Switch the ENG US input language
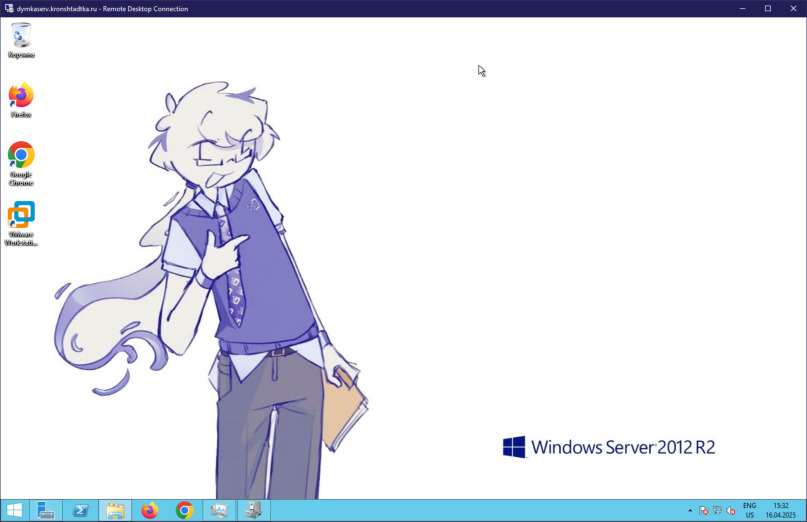This screenshot has width=807, height=522. click(749, 511)
